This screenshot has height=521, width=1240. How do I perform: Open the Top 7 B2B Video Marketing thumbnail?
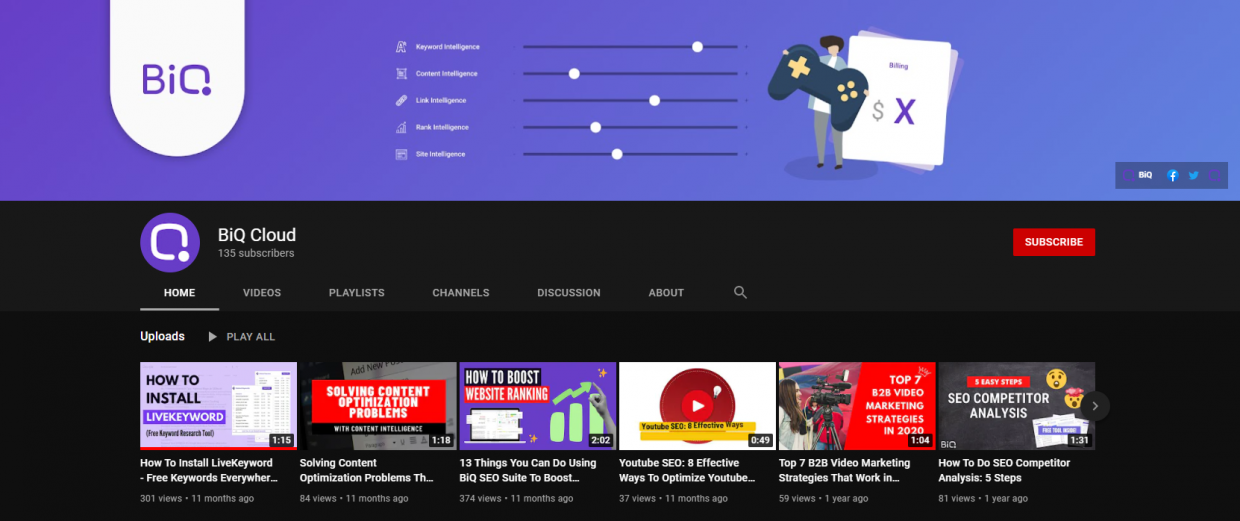[x=857, y=405]
